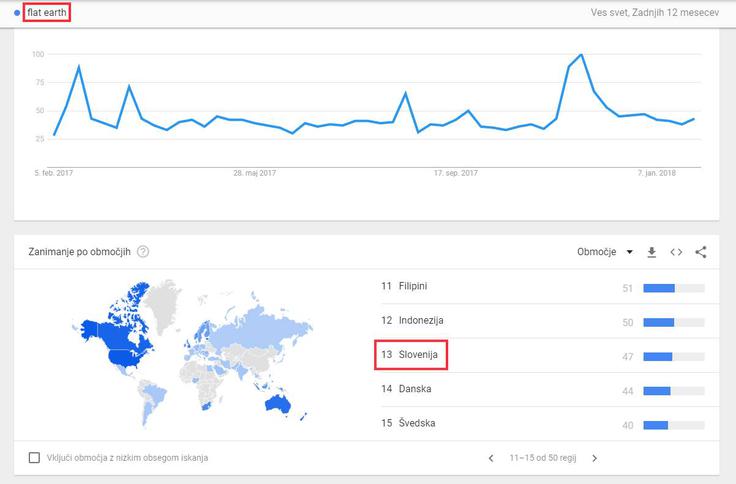The height and width of the screenshot is (484, 736).
Task: Click the blue dot beside flat earth
Action: 17,13
